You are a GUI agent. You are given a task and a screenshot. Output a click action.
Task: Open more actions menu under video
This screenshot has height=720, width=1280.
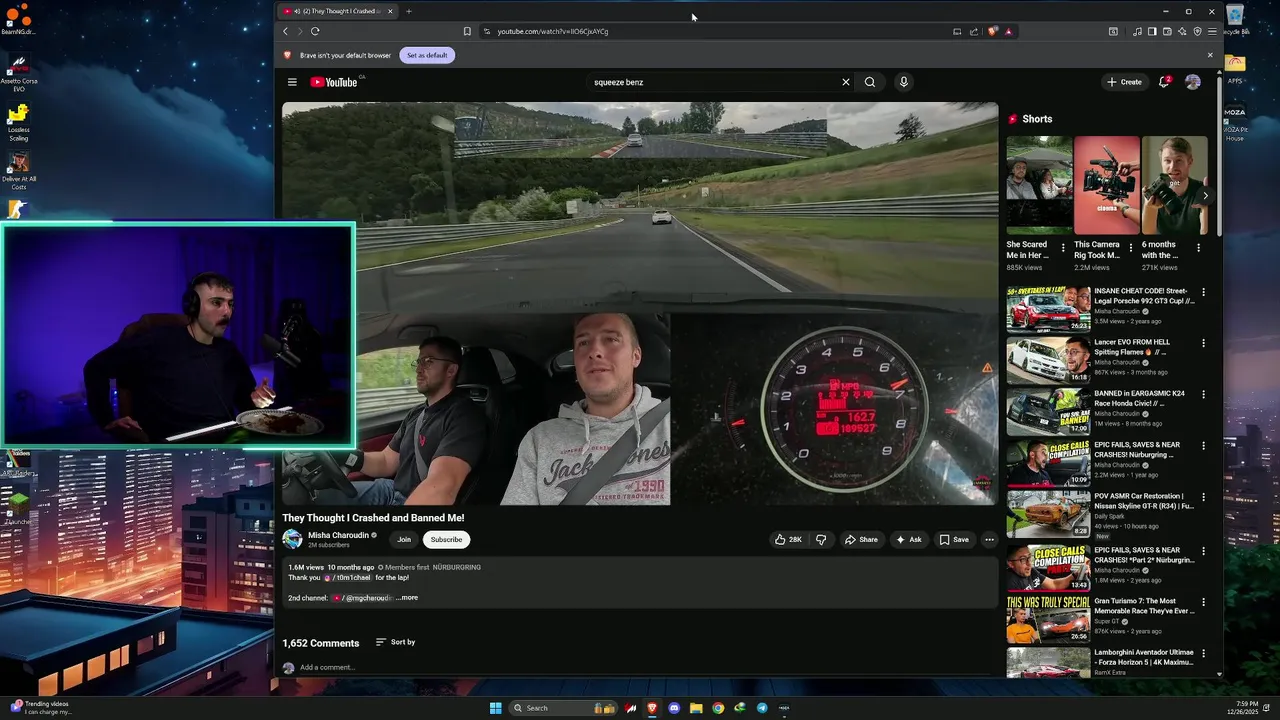point(989,539)
